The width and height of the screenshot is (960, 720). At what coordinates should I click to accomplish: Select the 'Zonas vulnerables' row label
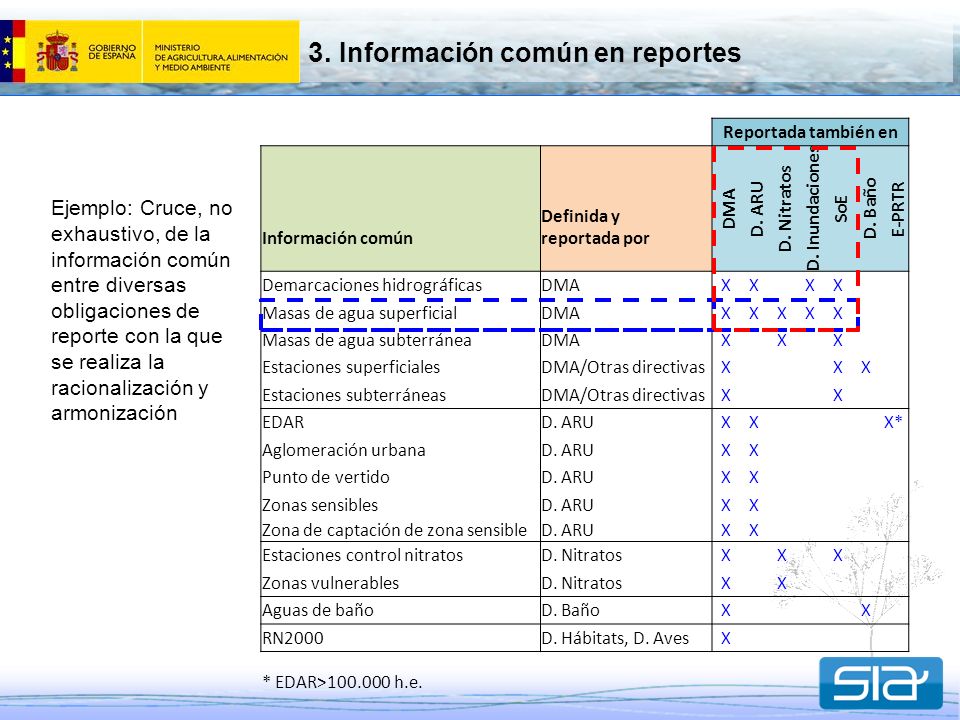[x=331, y=583]
